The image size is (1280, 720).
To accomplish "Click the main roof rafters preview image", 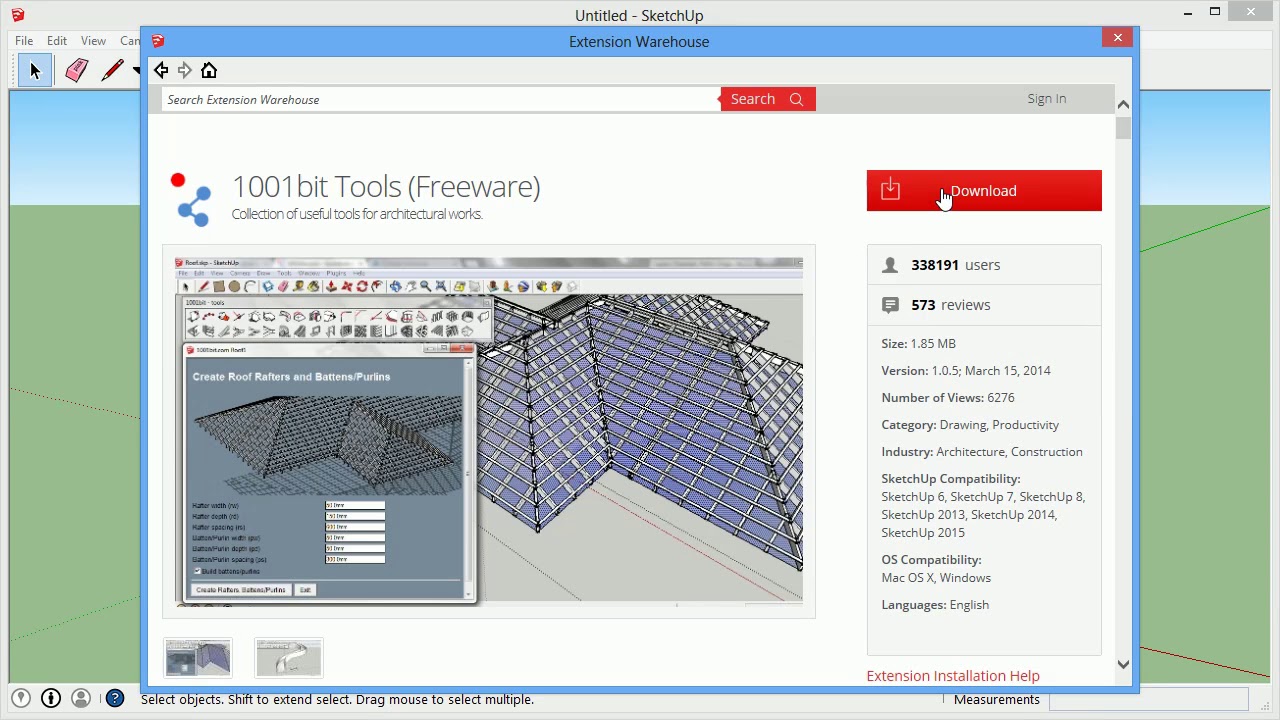I will [x=489, y=431].
